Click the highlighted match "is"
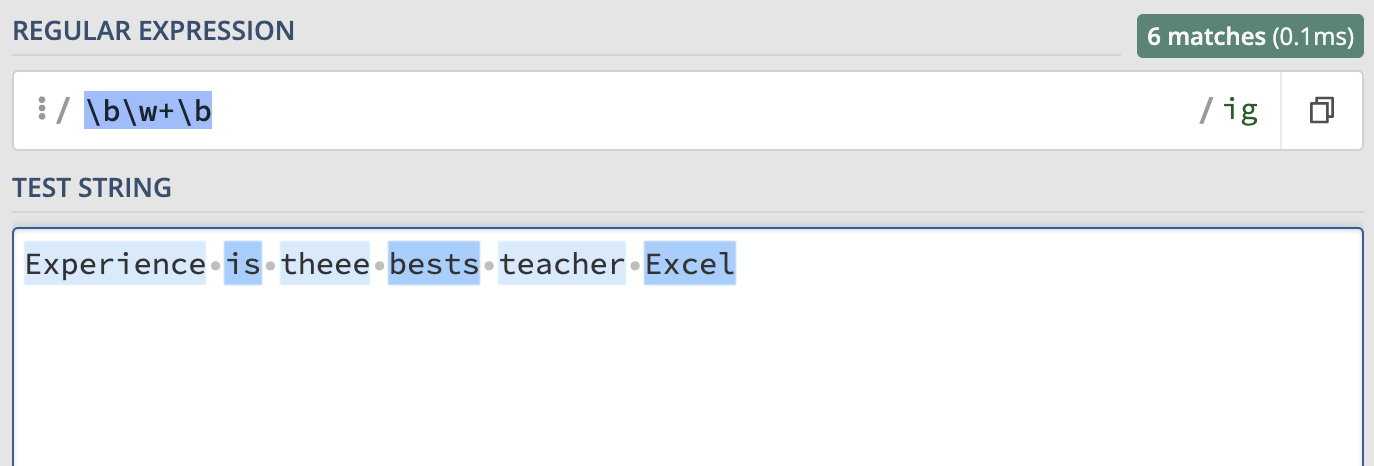The width and height of the screenshot is (1374, 466). 243,264
